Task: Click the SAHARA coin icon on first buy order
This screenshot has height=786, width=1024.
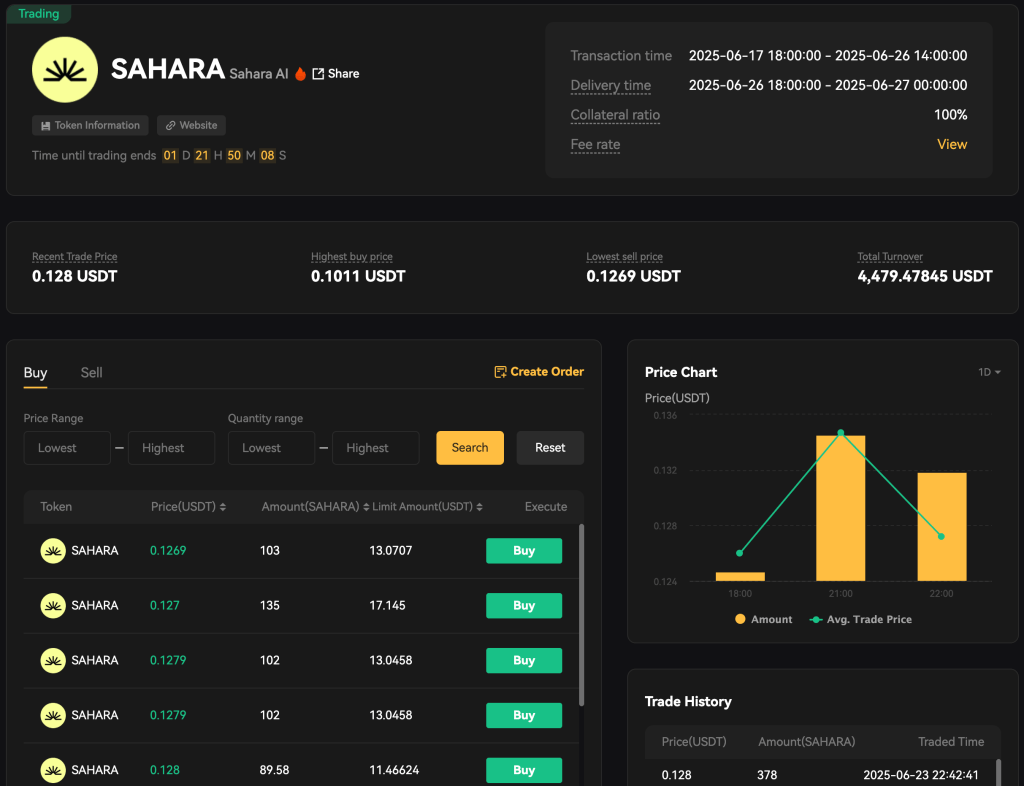Action: 53,550
